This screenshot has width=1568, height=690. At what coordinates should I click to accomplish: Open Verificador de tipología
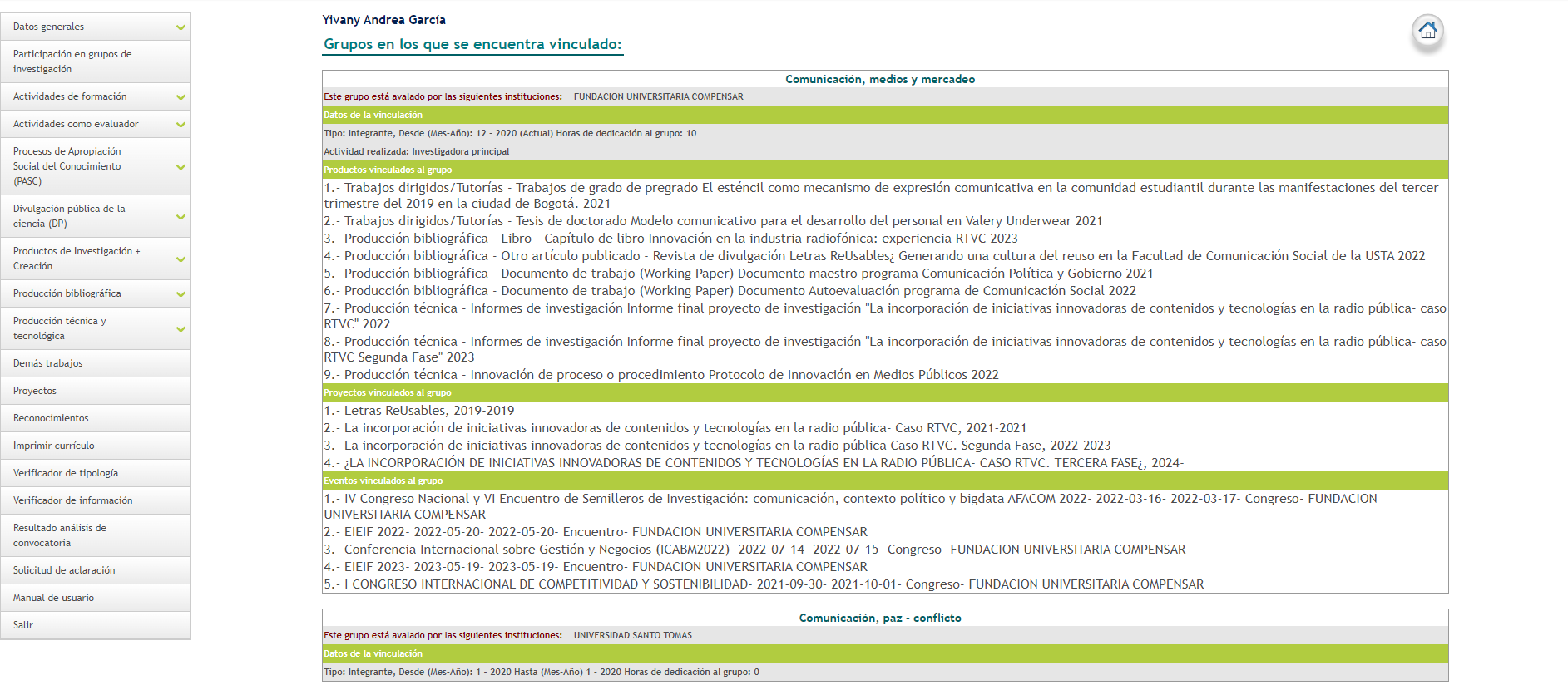[x=66, y=473]
